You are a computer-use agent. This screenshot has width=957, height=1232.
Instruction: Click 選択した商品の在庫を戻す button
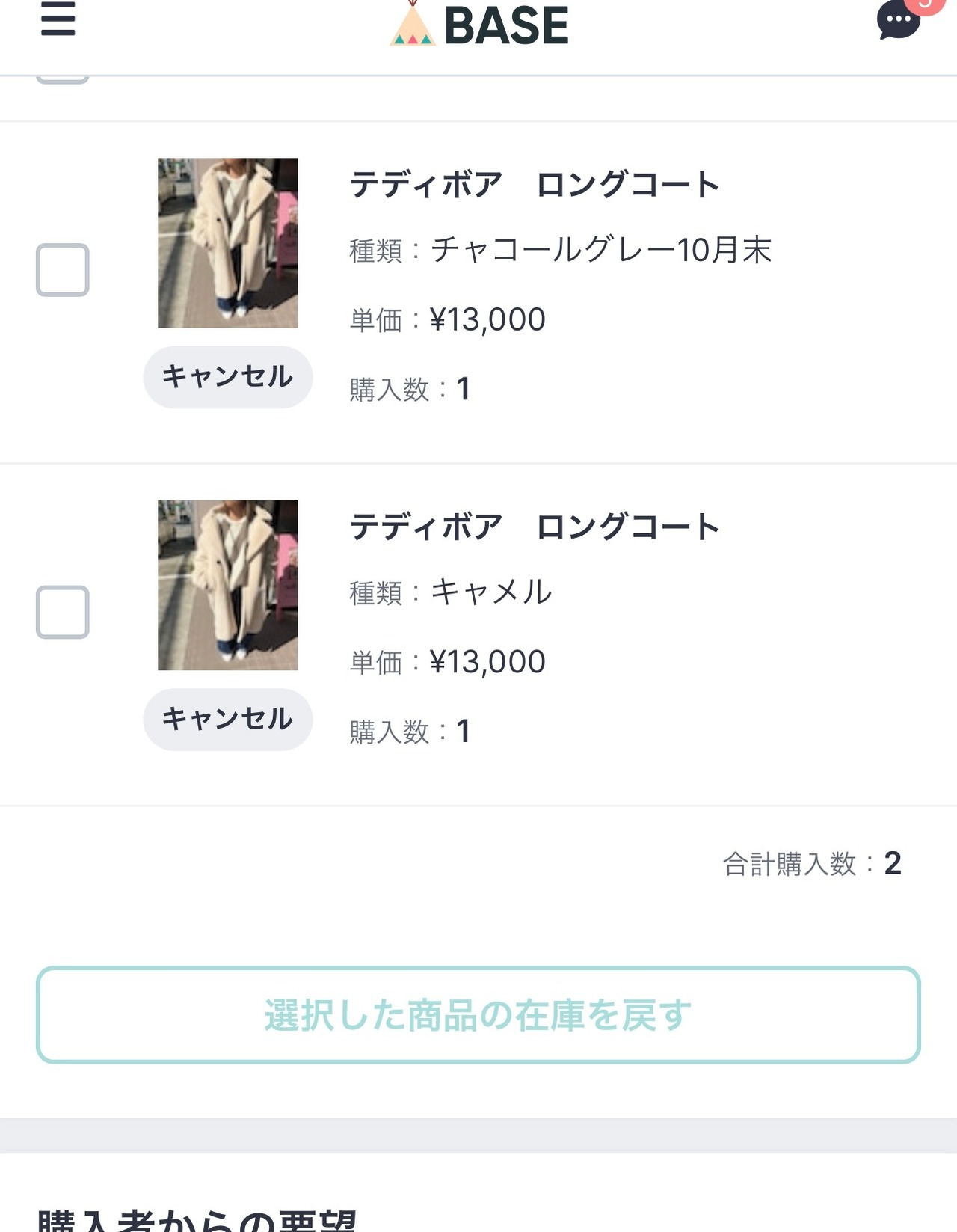coord(478,1015)
